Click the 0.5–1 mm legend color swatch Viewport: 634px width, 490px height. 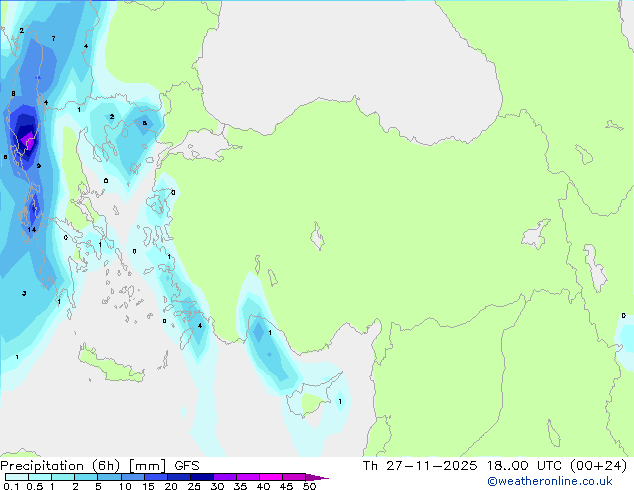point(40,477)
